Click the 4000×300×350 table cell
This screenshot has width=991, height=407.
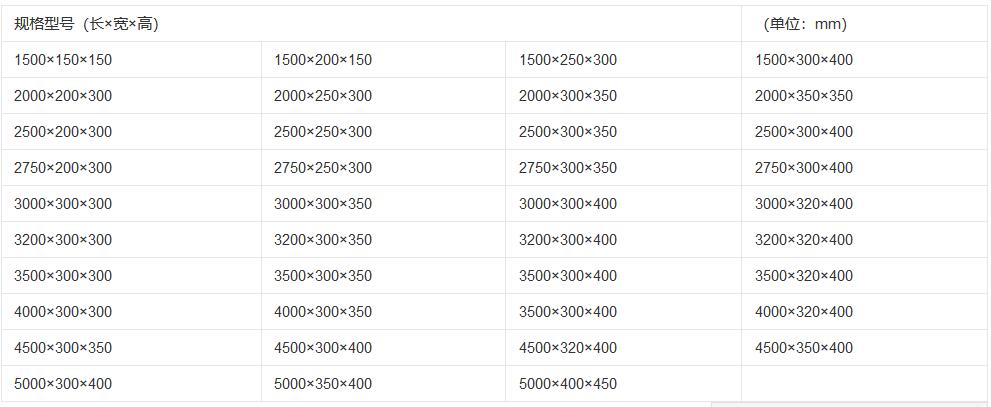tap(322, 312)
